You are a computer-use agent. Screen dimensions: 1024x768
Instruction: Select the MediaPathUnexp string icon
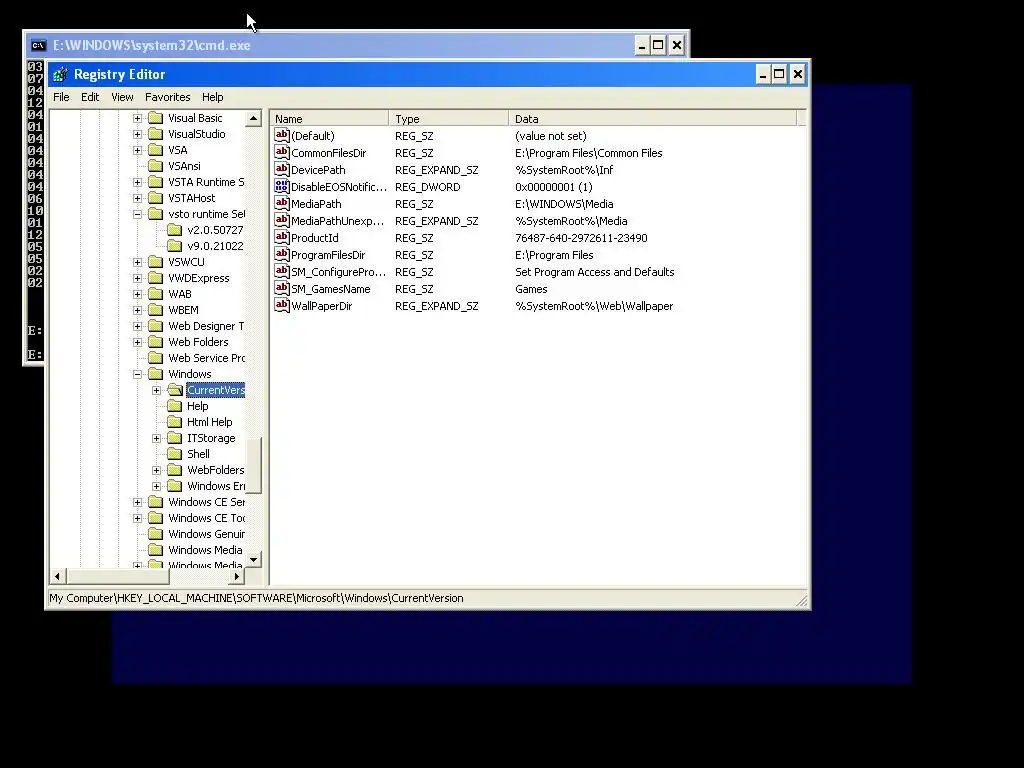click(281, 220)
